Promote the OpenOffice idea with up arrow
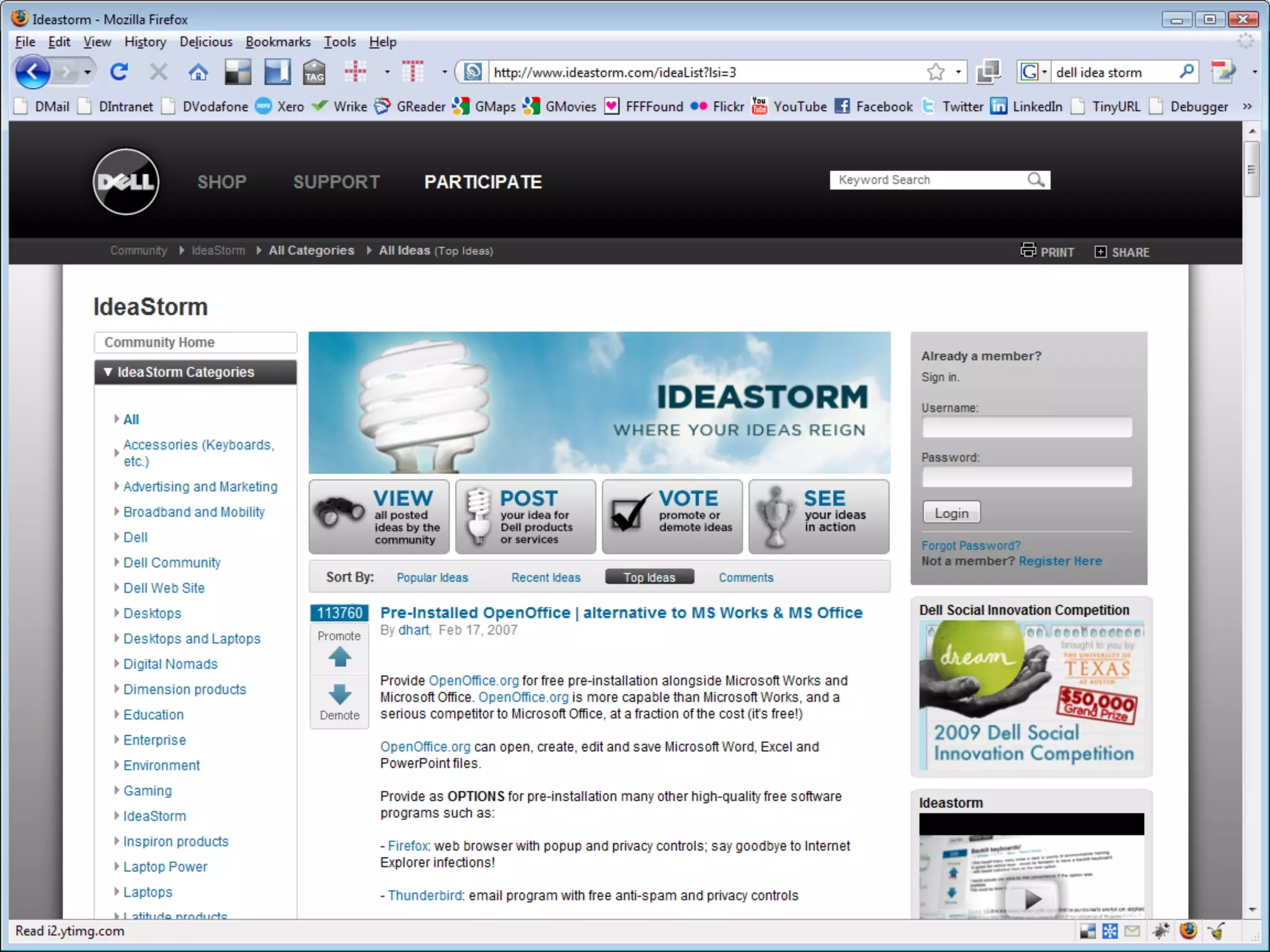 (x=340, y=657)
